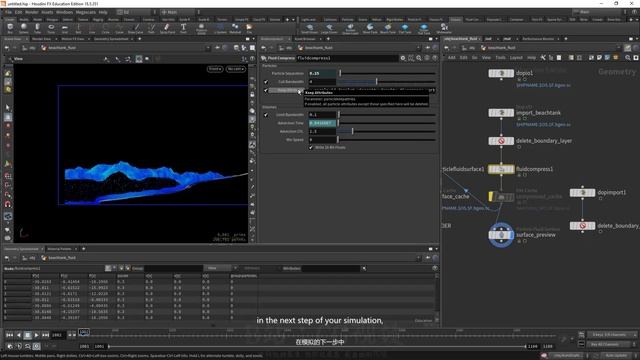The width and height of the screenshot is (640, 360).
Task: Open the Main radial menu dropdown
Action: 177,12
